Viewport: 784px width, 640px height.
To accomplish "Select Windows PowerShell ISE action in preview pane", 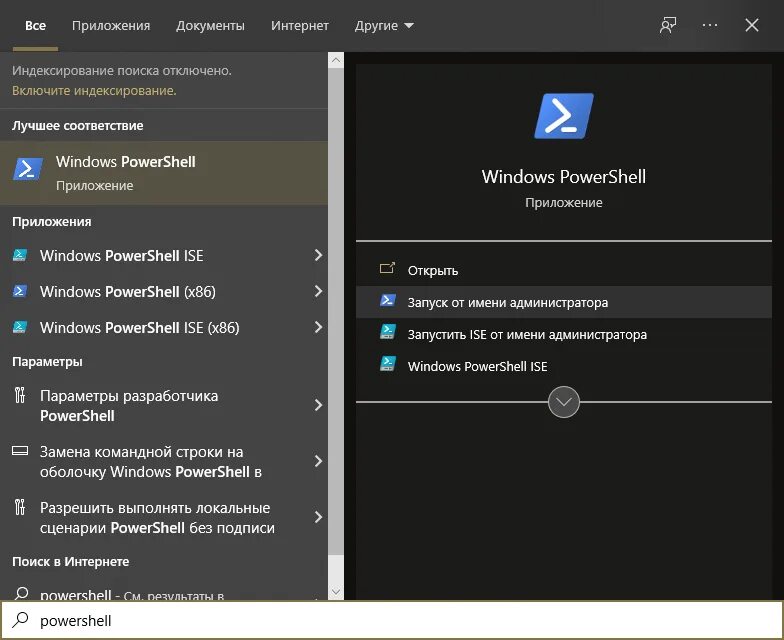I will 564,366.
